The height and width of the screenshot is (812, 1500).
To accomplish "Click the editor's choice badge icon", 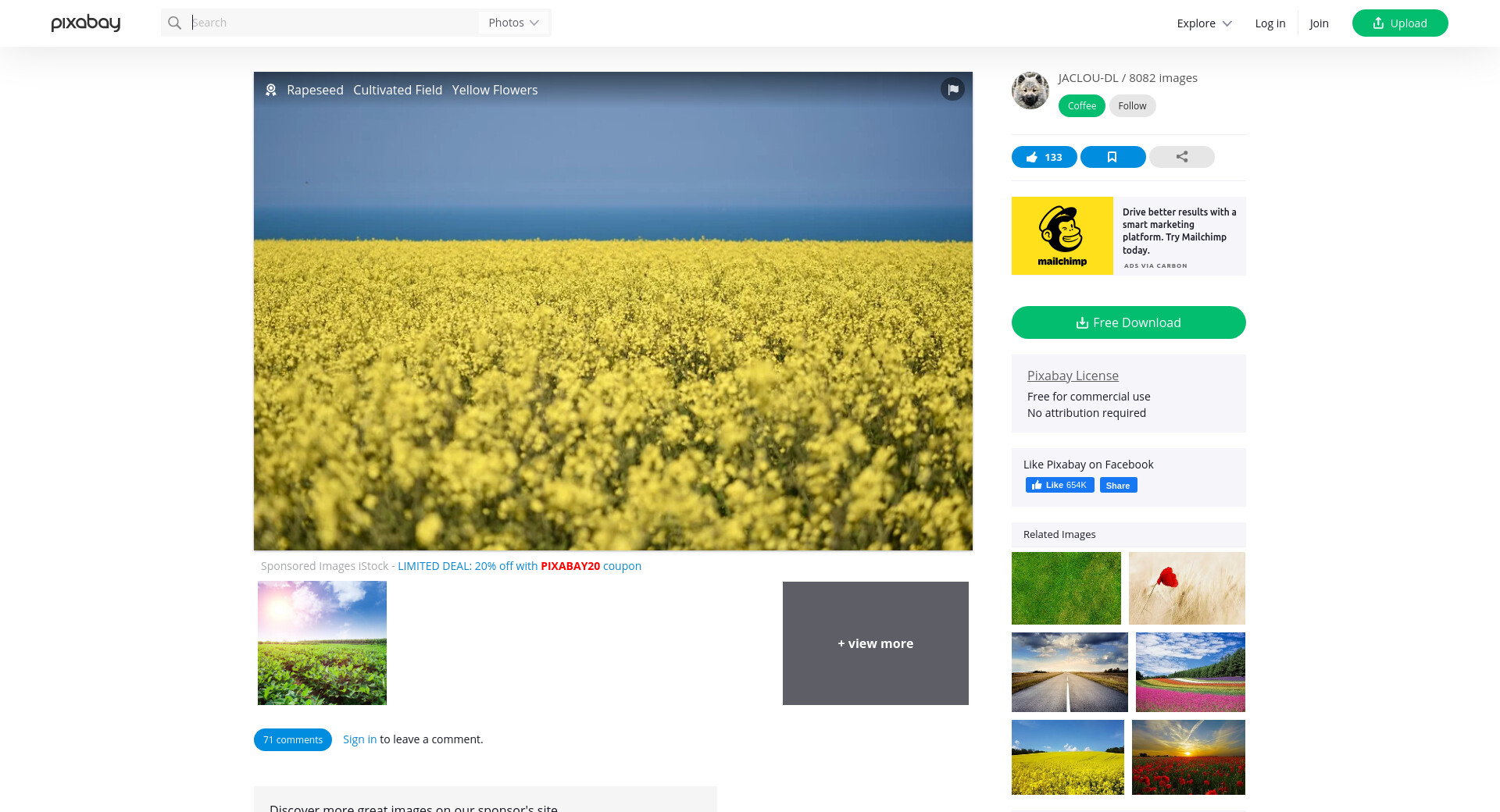I will (x=271, y=90).
